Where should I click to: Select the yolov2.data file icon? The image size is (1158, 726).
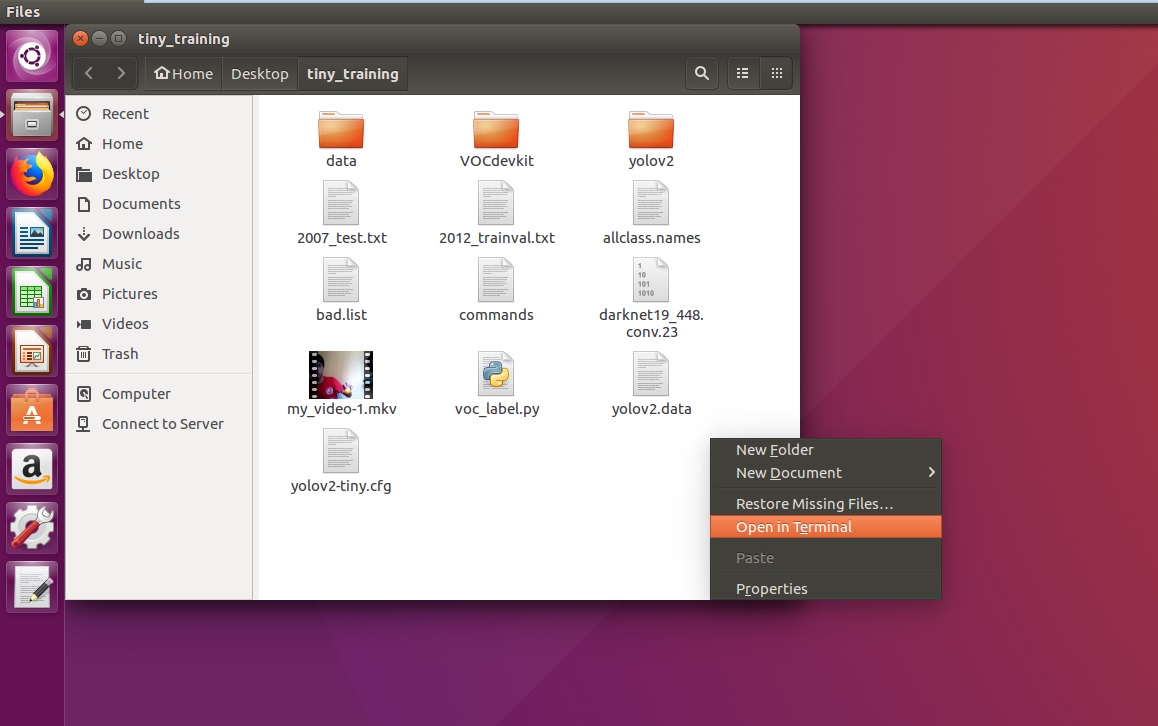(x=651, y=374)
